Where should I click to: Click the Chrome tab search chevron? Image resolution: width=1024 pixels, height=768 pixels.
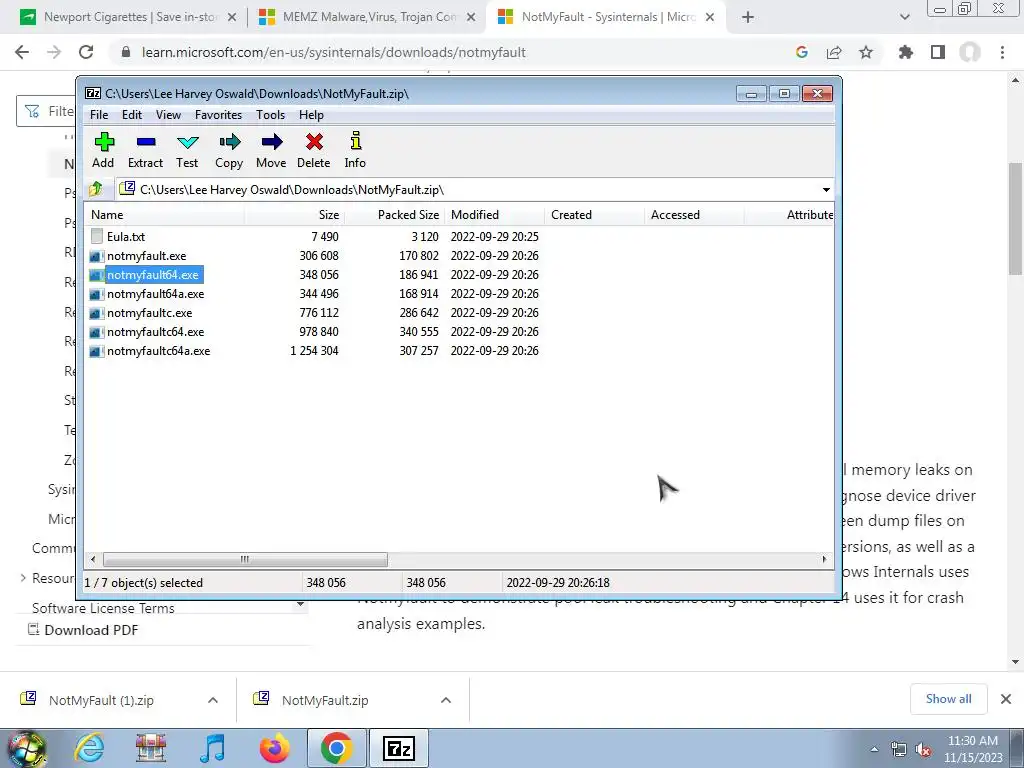pos(904,18)
